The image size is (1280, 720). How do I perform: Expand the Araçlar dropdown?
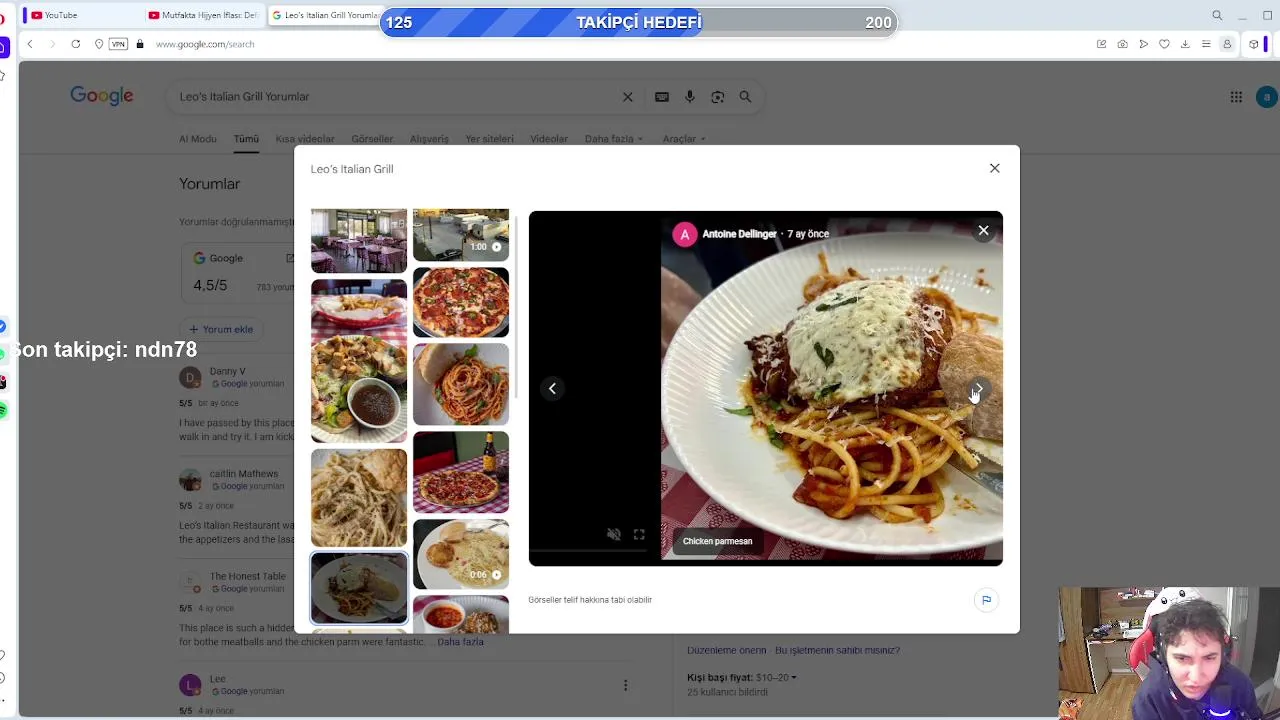[684, 139]
